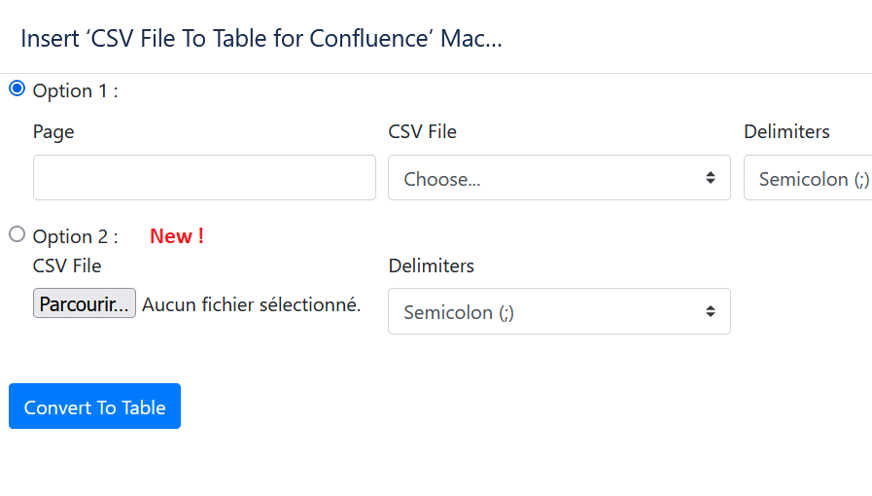This screenshot has width=872, height=496.
Task: Click the "Delimiters" label under Option 2
Action: click(x=431, y=266)
